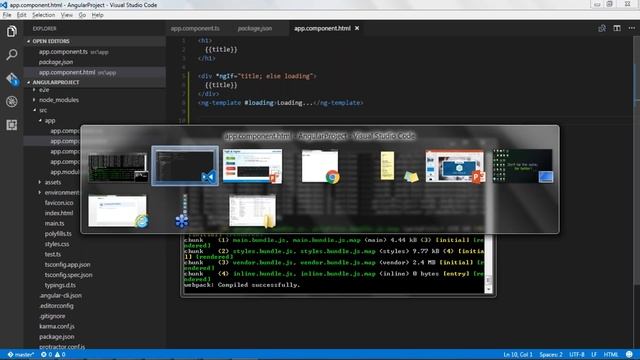This screenshot has width=640, height=360.
Task: Select the second PowerPoint slide thumbnail in switcher
Action: tap(455, 166)
